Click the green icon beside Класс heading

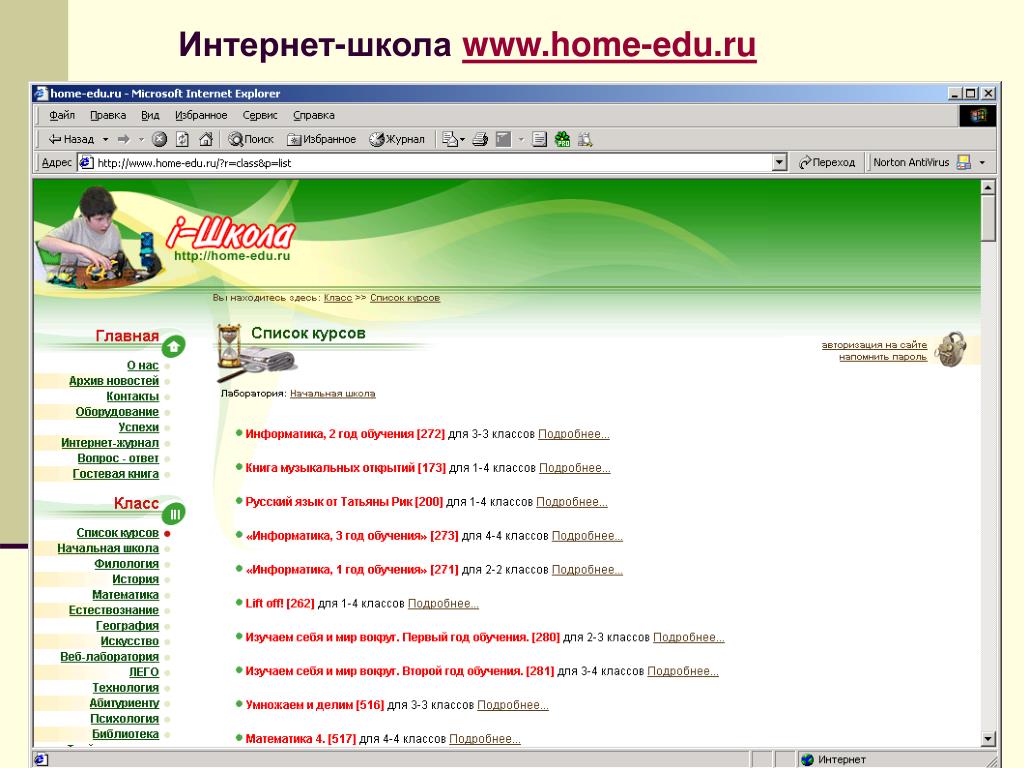174,515
